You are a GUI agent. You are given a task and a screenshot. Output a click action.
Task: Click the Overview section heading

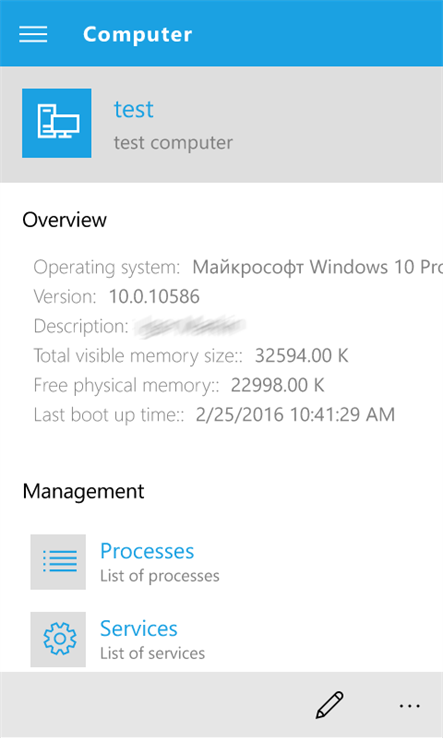[64, 220]
